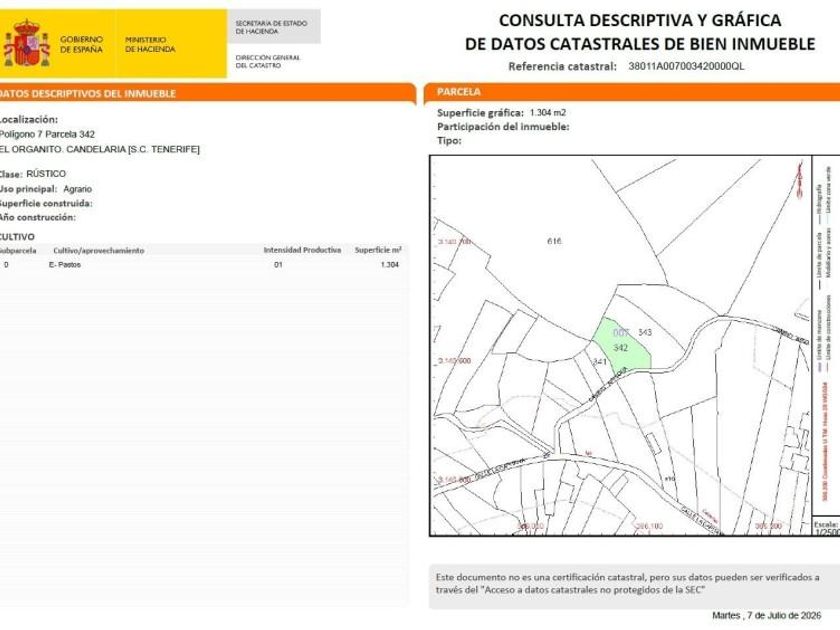Image resolution: width=840 pixels, height=630 pixels.
Task: Click the Escala 1/2500 label
Action: [x=826, y=528]
